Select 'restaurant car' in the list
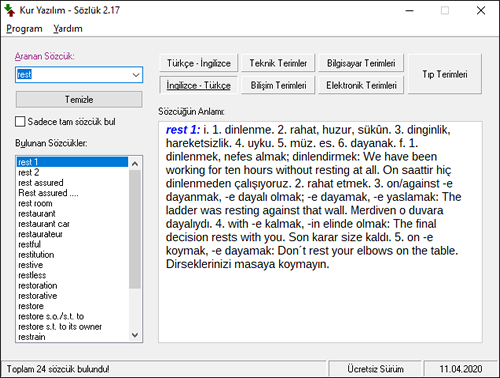 click(x=72, y=224)
